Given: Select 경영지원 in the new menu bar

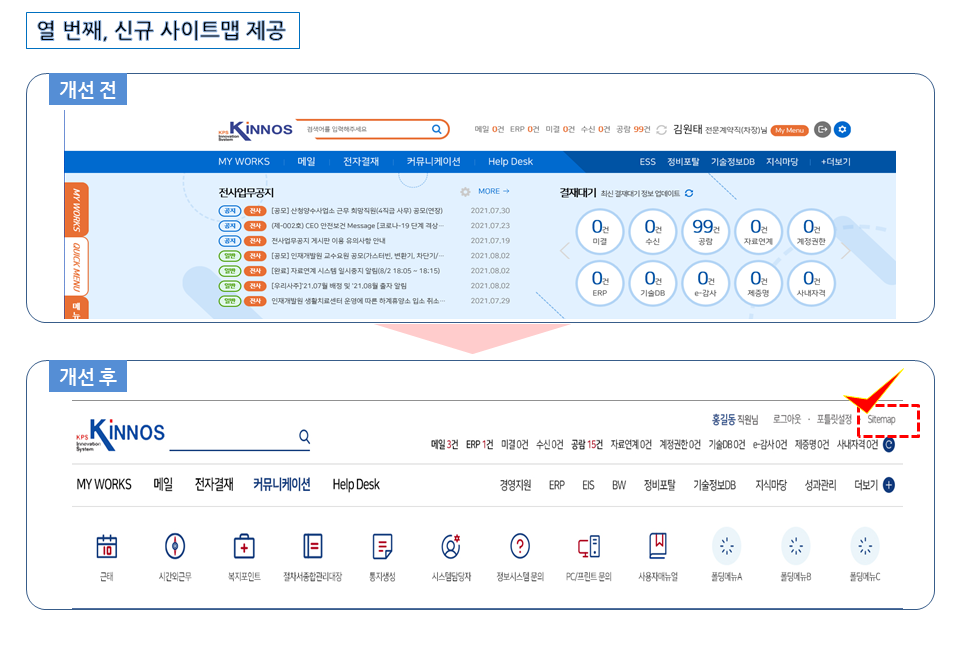Looking at the screenshot, I should tap(515, 485).
